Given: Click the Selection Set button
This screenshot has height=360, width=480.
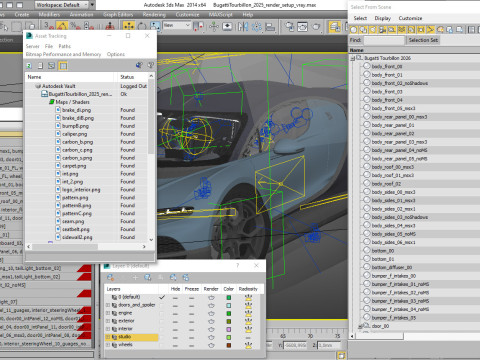Looking at the screenshot, I should 423,40.
